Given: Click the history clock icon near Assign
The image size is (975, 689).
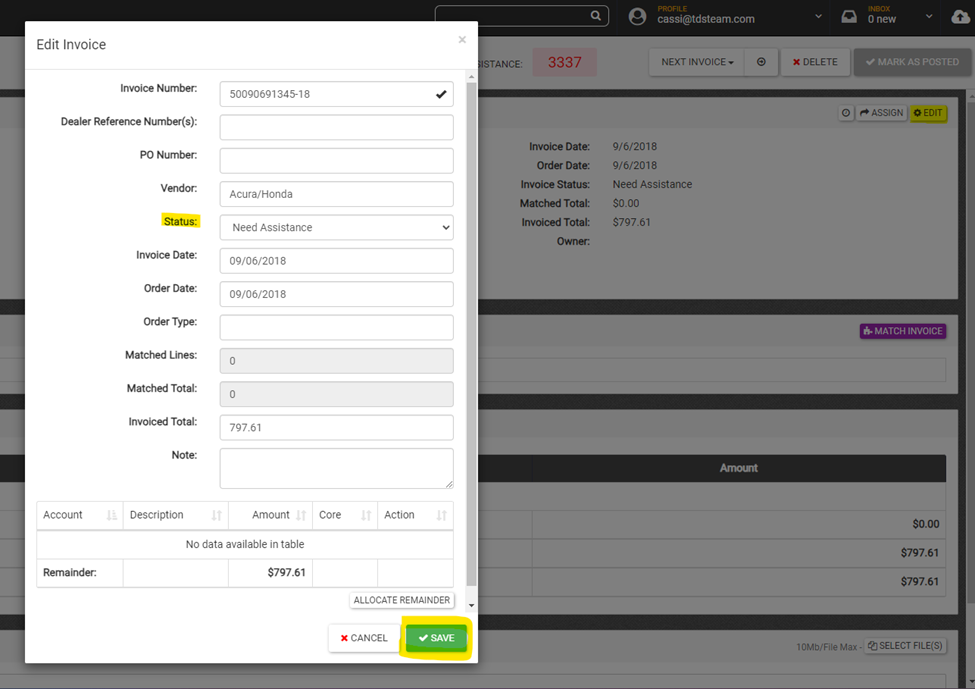Looking at the screenshot, I should tap(846, 113).
